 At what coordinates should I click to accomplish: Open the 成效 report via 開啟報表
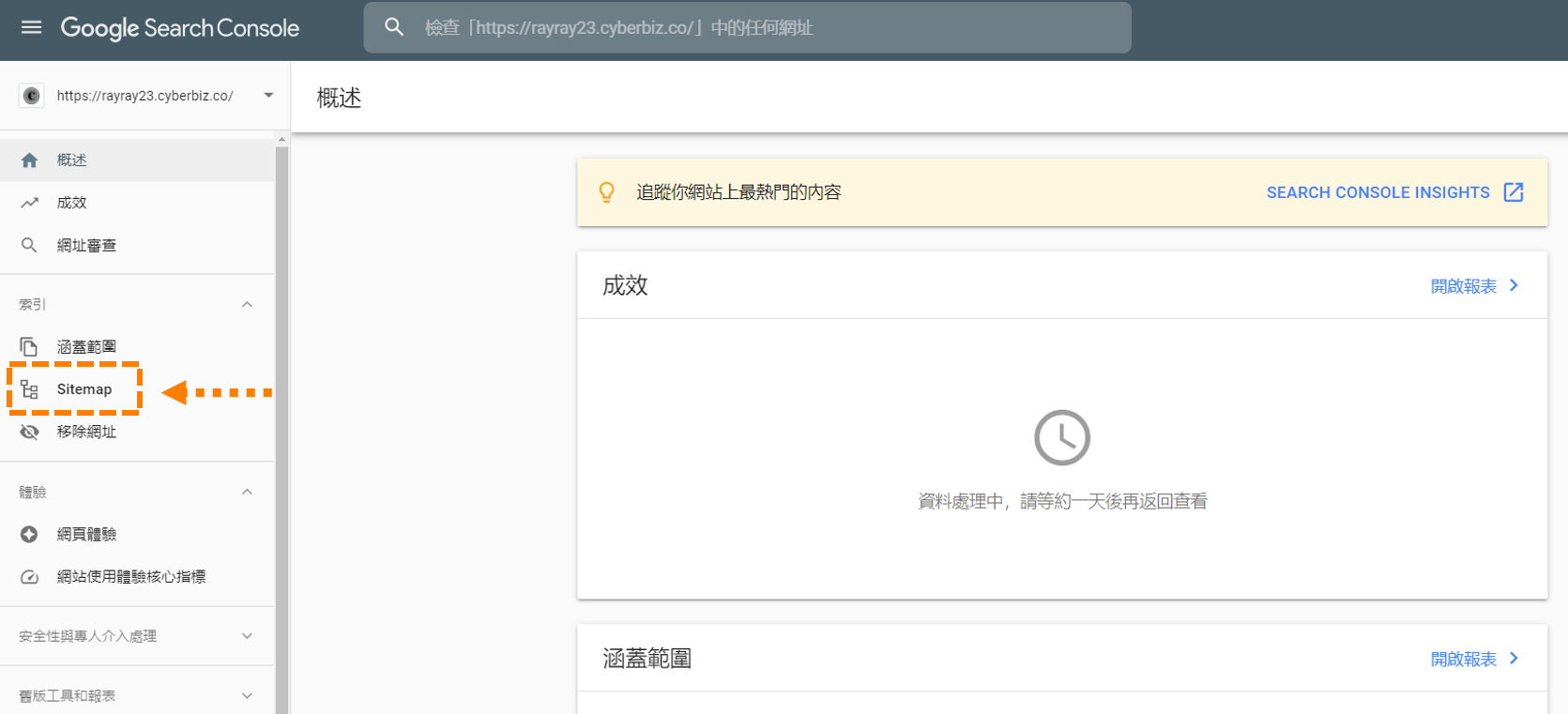(1463, 286)
